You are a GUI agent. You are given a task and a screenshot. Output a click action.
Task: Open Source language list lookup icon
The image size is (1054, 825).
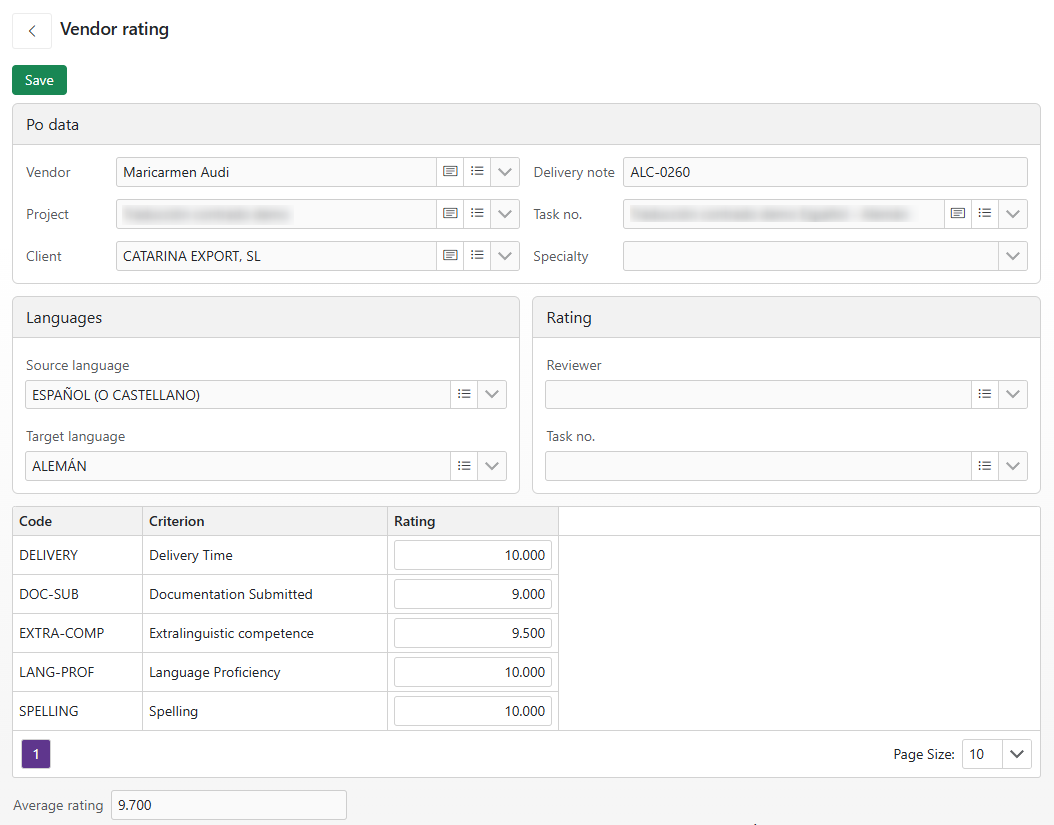click(x=464, y=394)
